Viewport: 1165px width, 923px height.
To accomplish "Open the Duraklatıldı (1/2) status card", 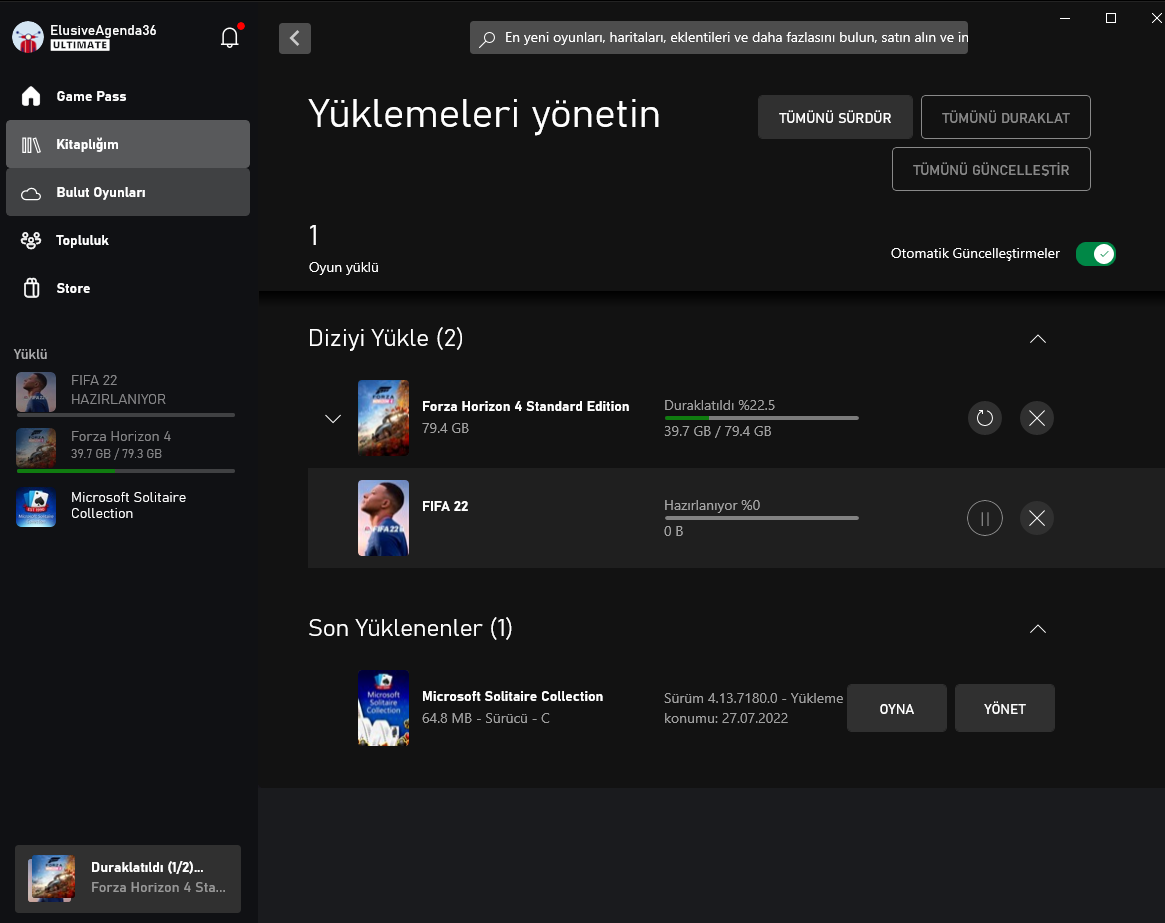I will [128, 878].
